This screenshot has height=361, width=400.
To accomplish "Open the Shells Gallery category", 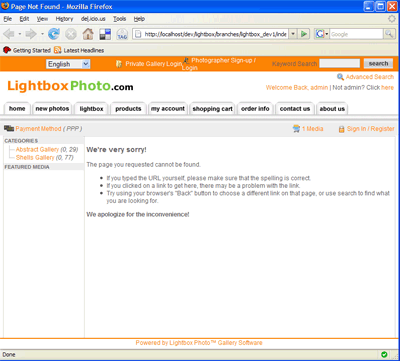I will [35, 157].
